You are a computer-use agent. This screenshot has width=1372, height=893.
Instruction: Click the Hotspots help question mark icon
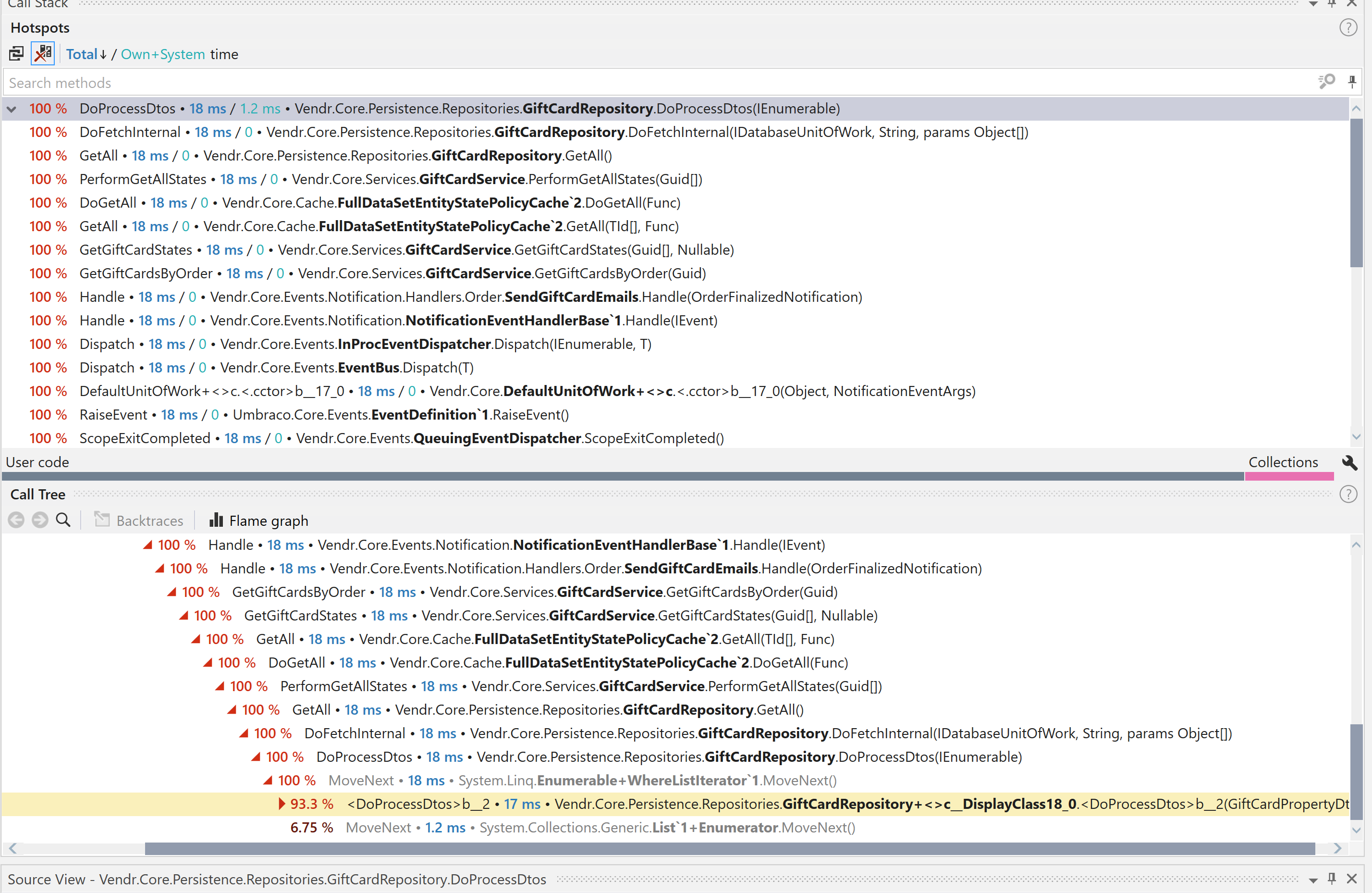[x=1348, y=27]
